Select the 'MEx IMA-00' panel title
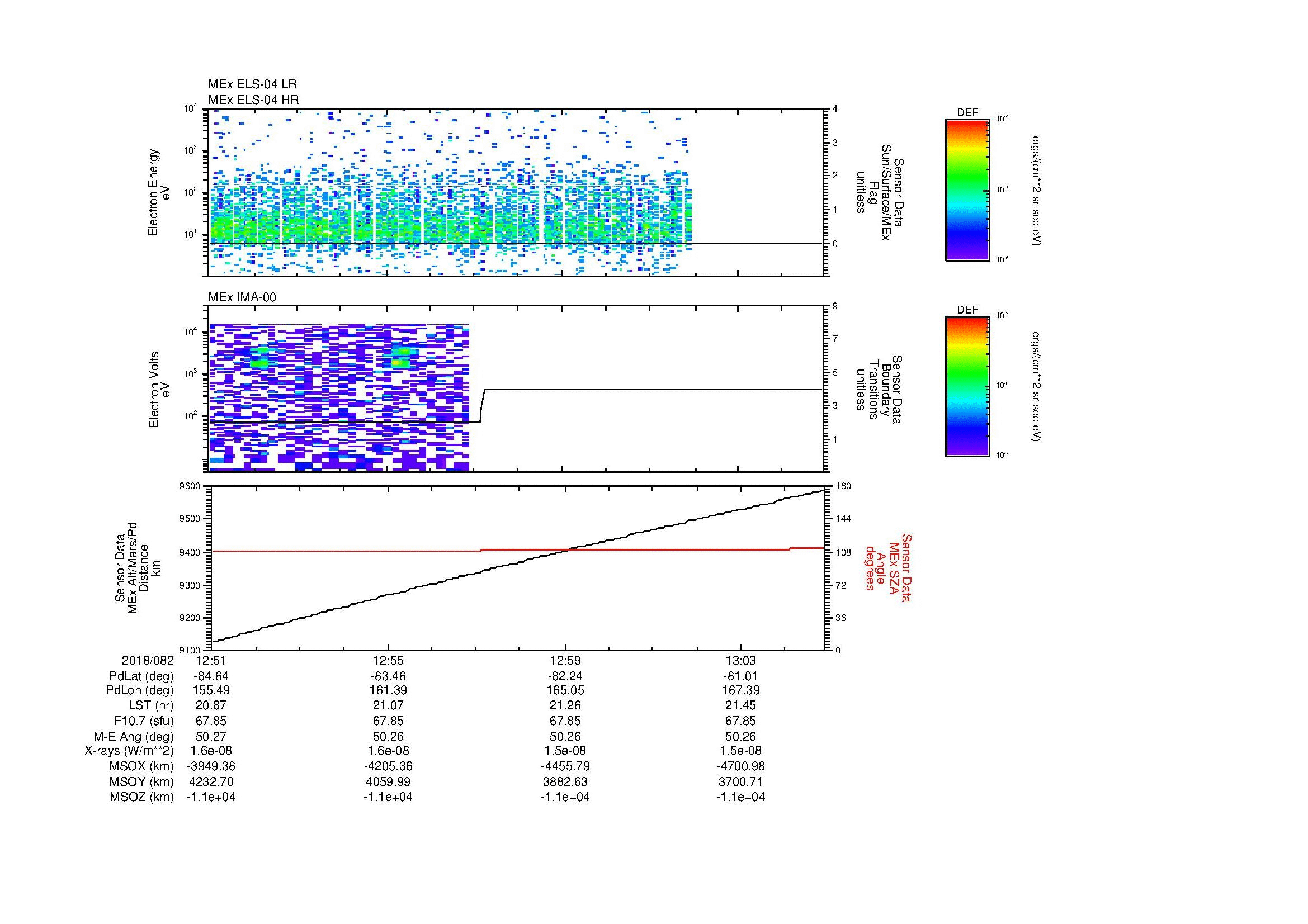 [x=242, y=297]
